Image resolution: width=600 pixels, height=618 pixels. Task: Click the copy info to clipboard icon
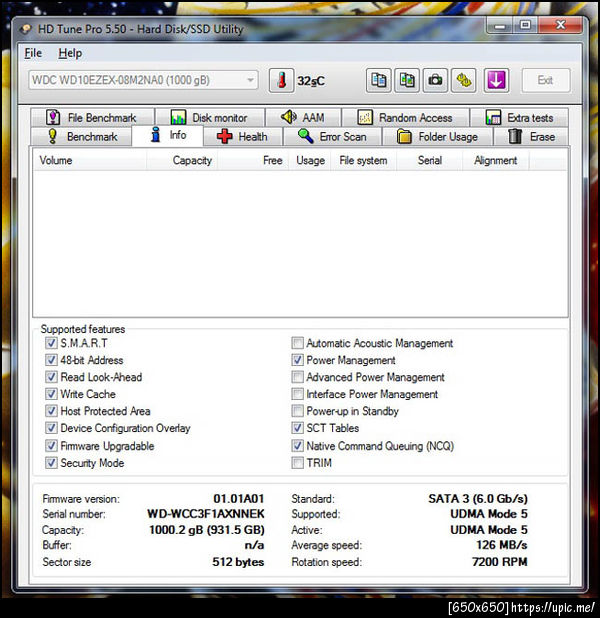(x=378, y=80)
